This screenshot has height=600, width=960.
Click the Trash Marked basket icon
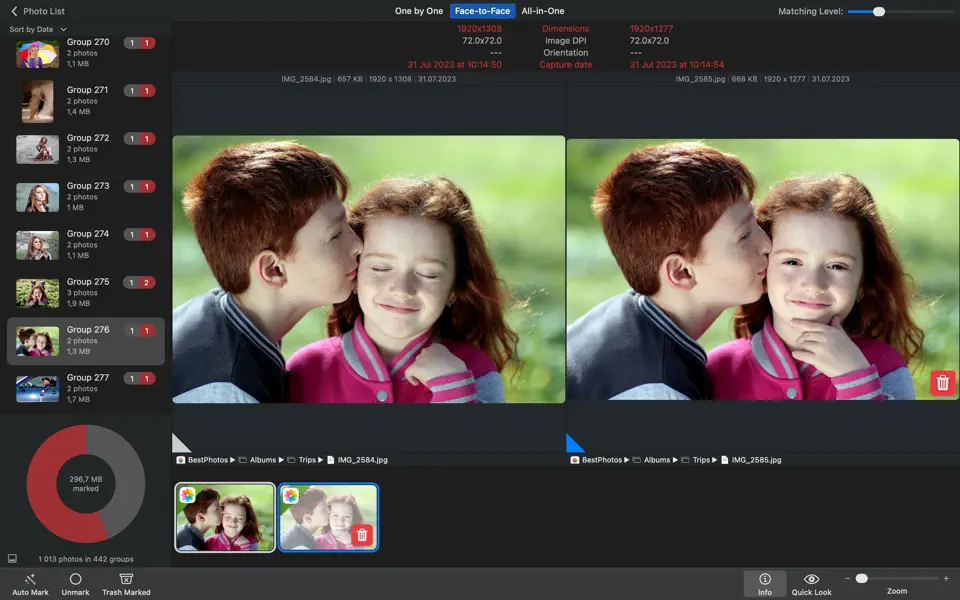(x=125, y=578)
